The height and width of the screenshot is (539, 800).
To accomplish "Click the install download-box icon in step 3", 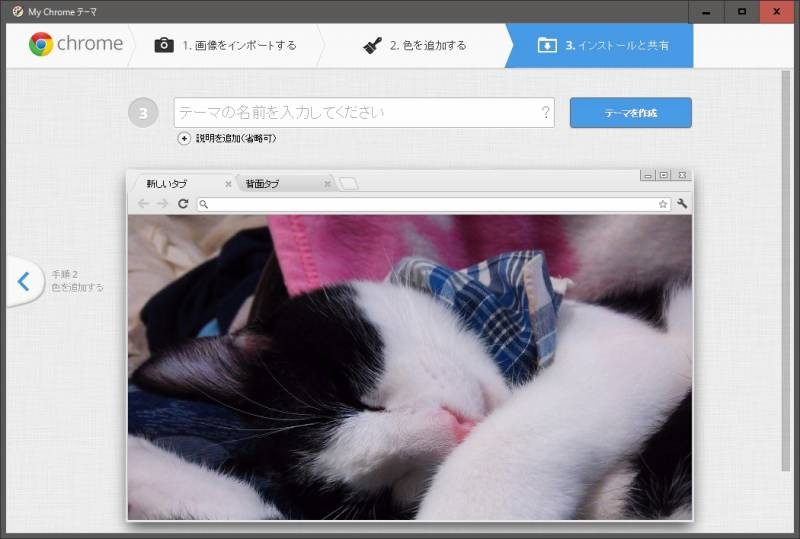I will coord(547,45).
